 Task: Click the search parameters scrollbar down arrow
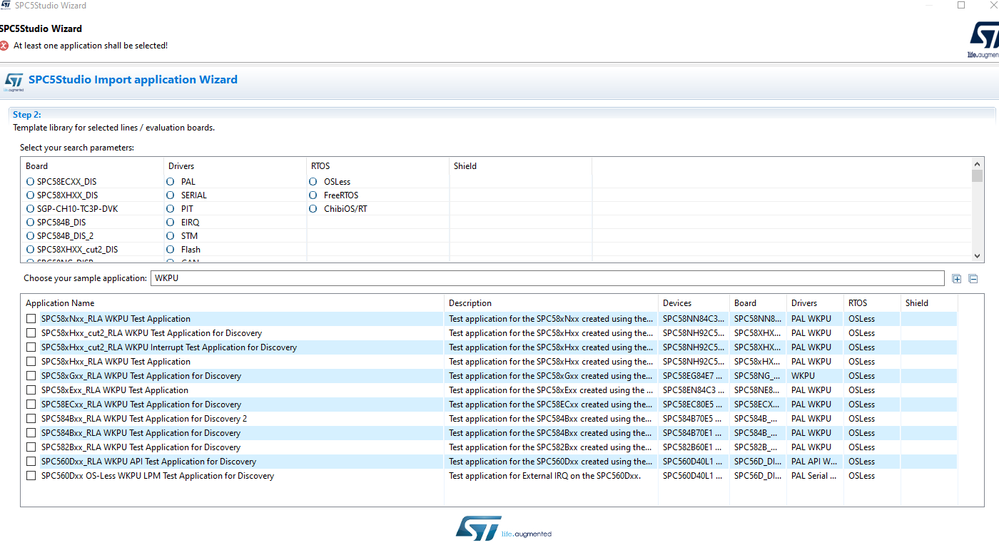coord(977,256)
